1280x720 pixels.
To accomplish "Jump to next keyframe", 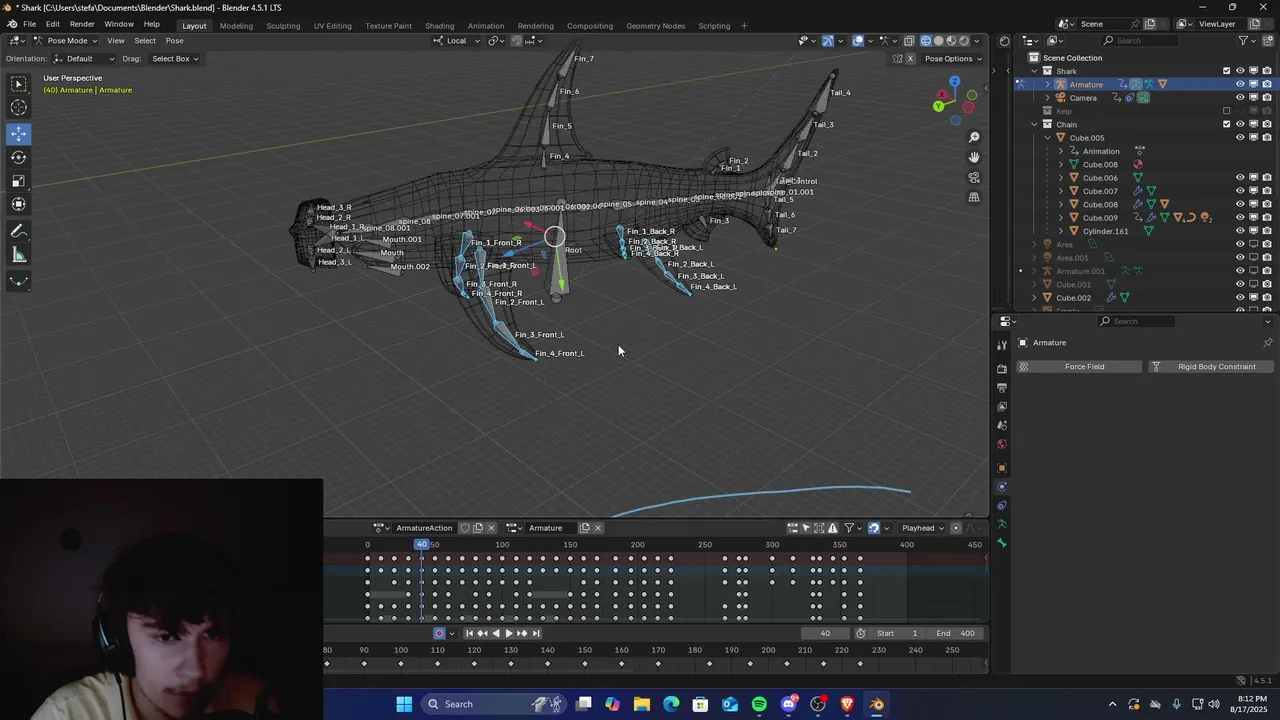I will coord(522,633).
